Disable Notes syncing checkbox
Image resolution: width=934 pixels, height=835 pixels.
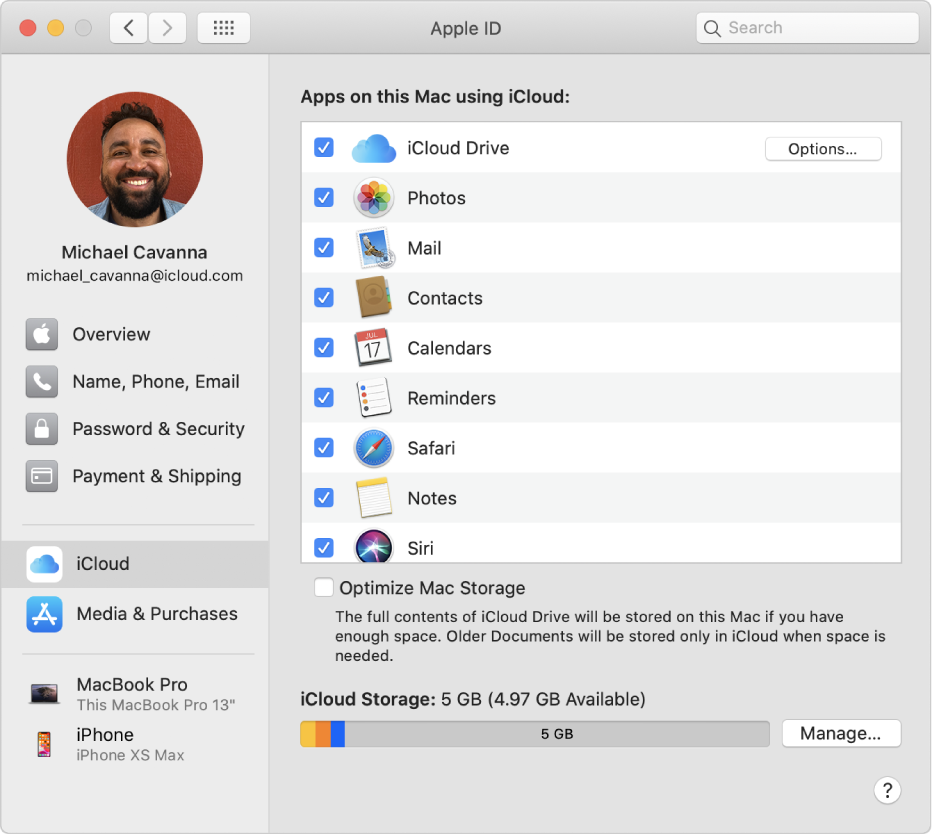[324, 498]
